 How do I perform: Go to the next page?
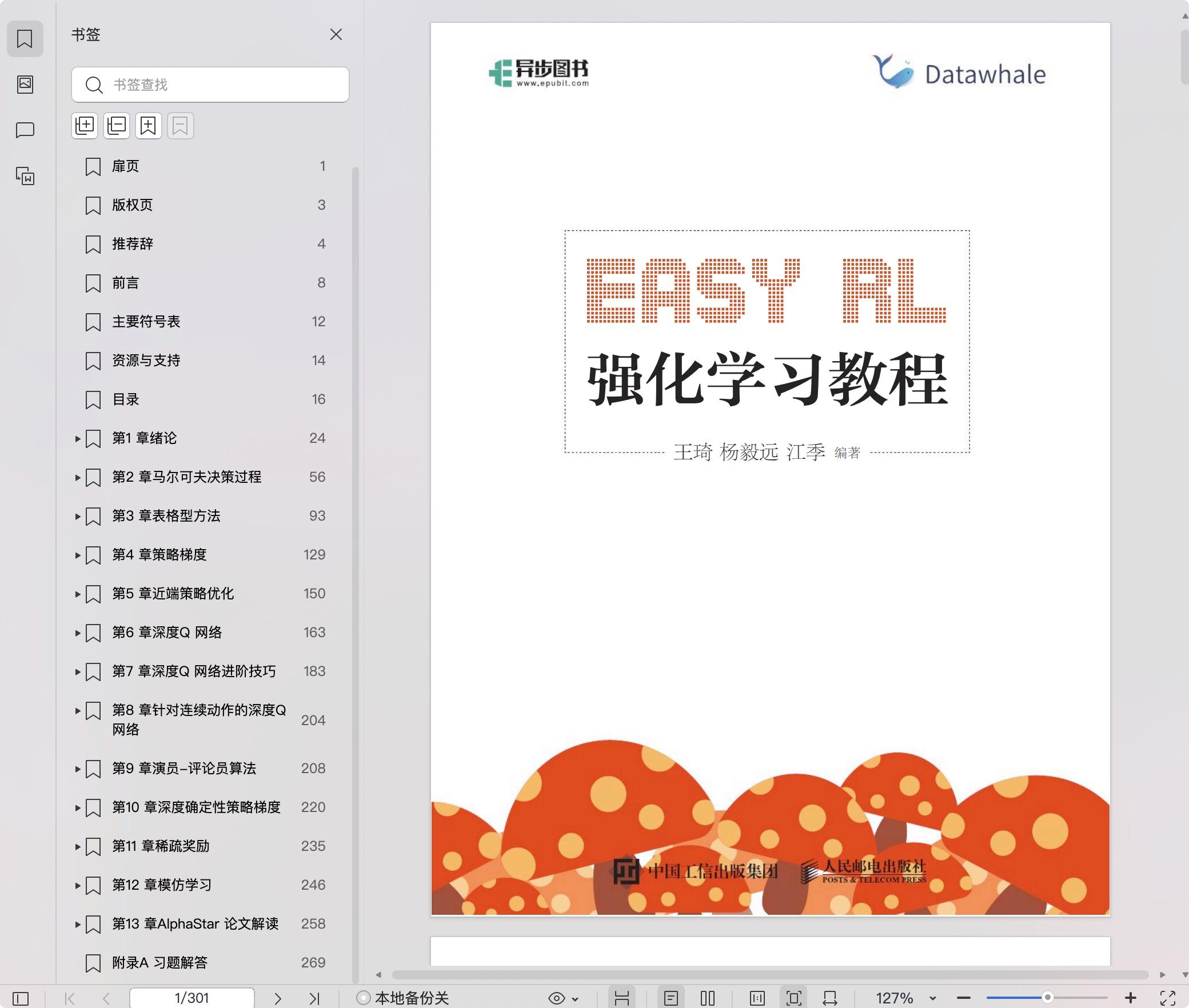click(278, 998)
